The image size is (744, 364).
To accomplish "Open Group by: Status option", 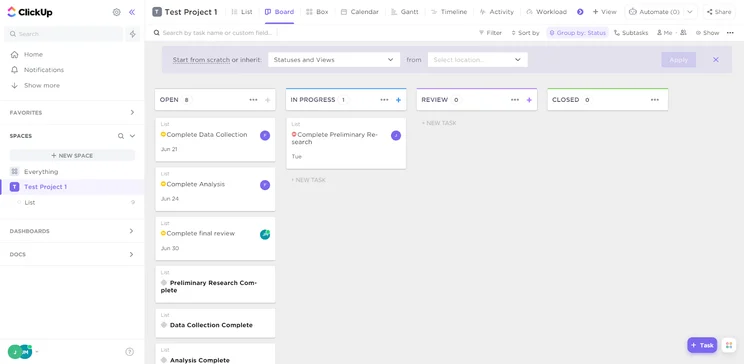I will pyautogui.click(x=577, y=33).
